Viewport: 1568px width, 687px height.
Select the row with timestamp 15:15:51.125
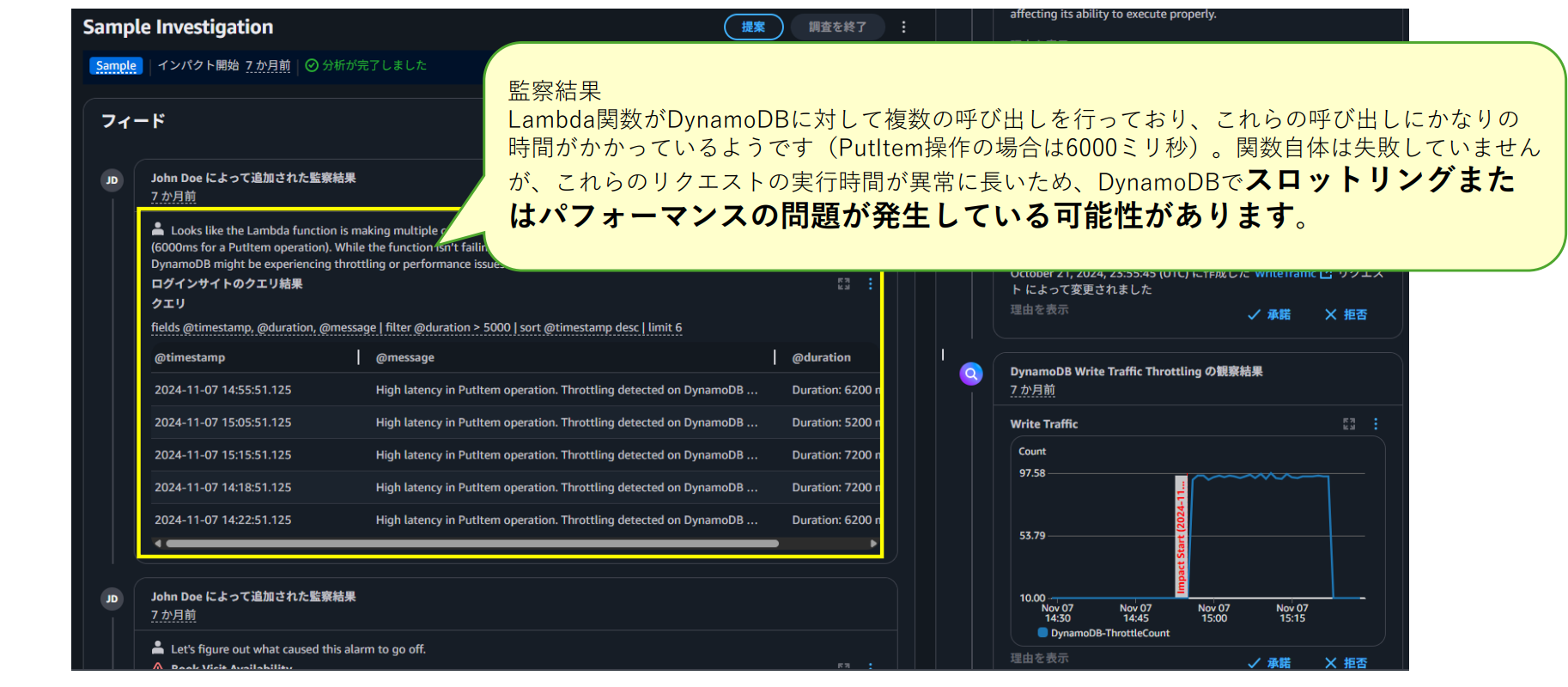coord(515,455)
